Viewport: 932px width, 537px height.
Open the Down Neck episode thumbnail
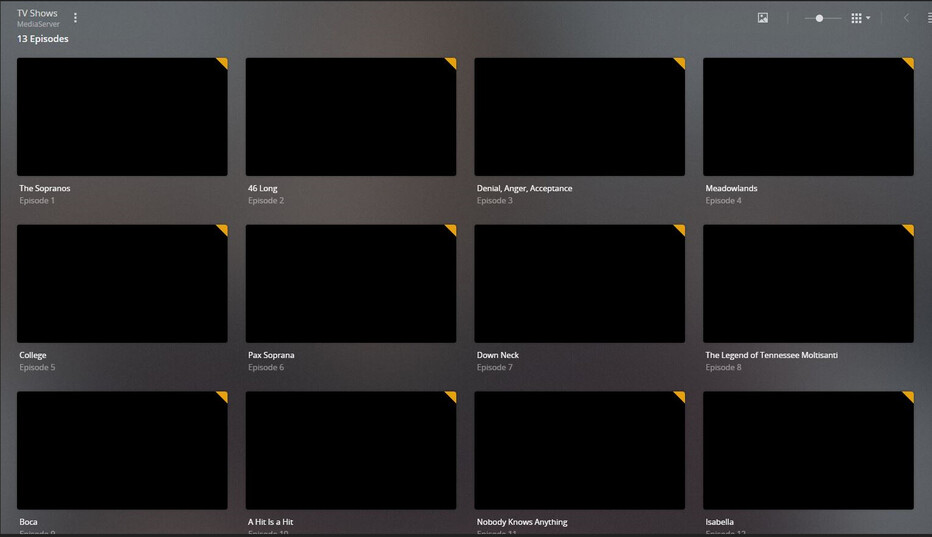(580, 284)
